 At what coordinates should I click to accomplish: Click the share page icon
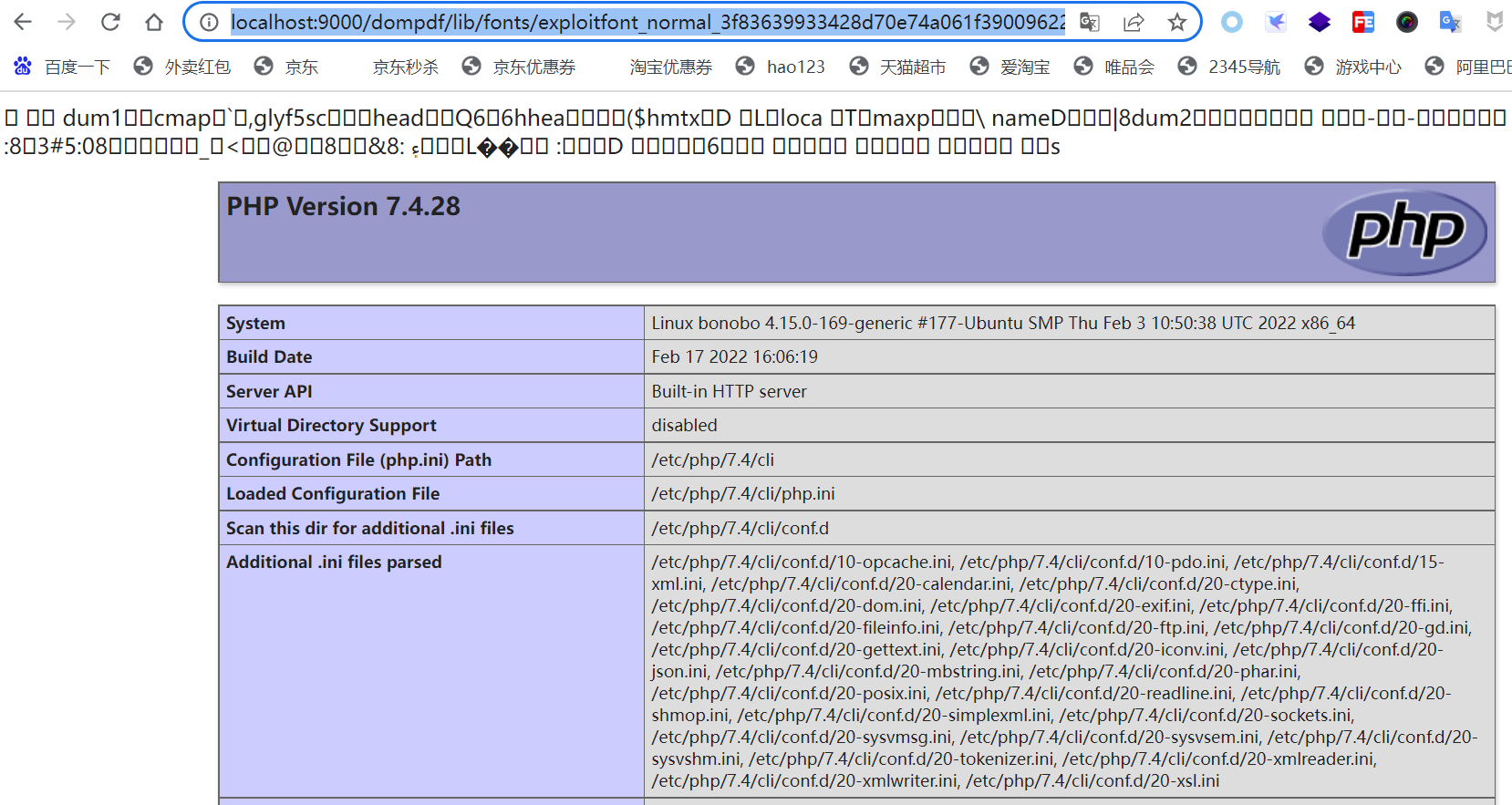pyautogui.click(x=1134, y=22)
